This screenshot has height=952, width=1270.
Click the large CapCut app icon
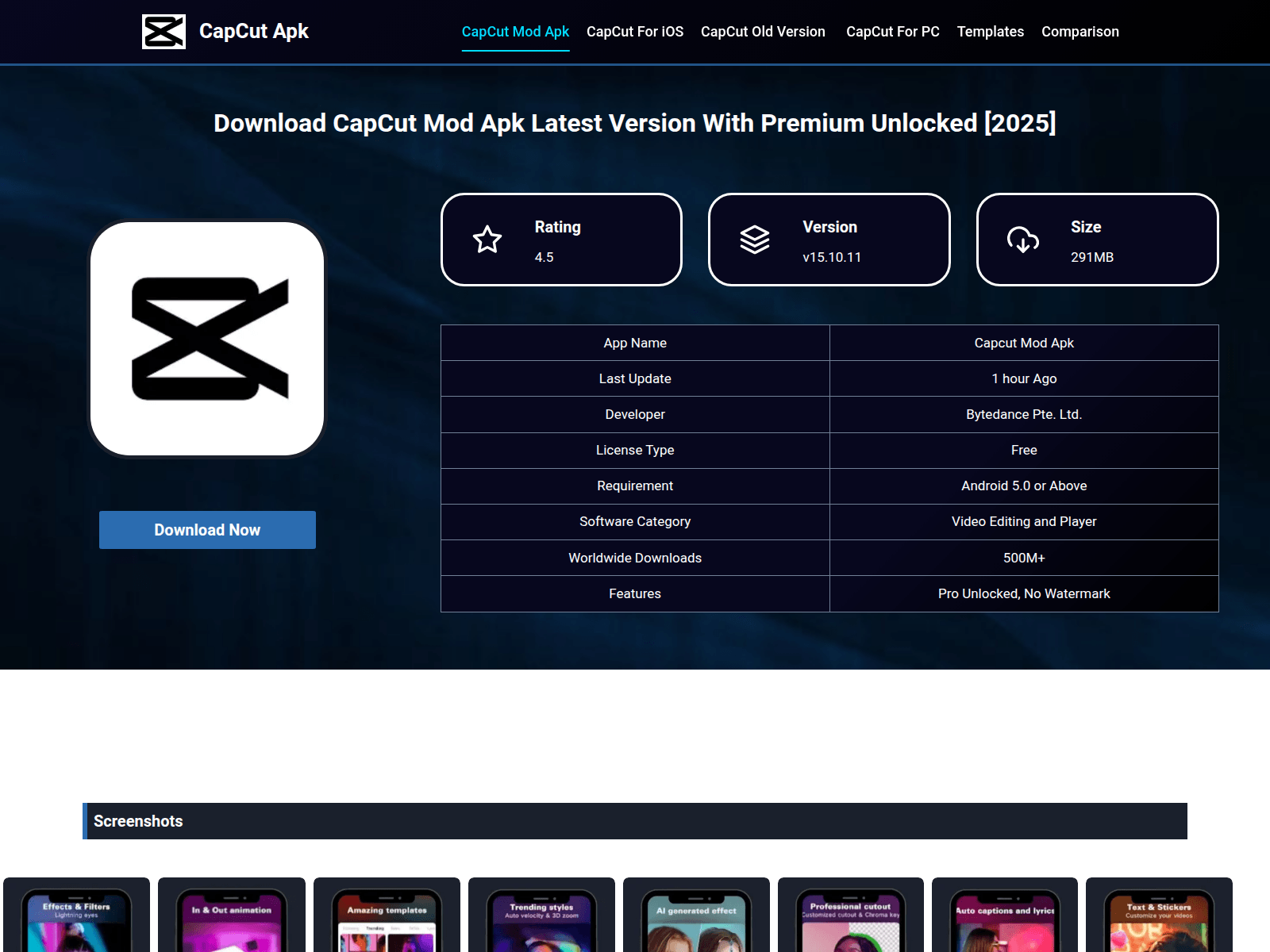click(x=207, y=339)
